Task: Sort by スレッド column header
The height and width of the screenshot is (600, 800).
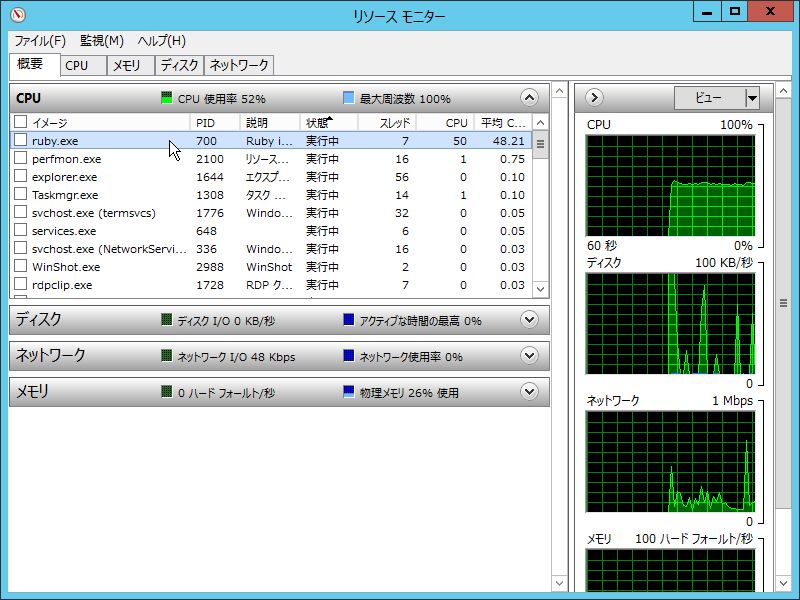Action: point(387,122)
